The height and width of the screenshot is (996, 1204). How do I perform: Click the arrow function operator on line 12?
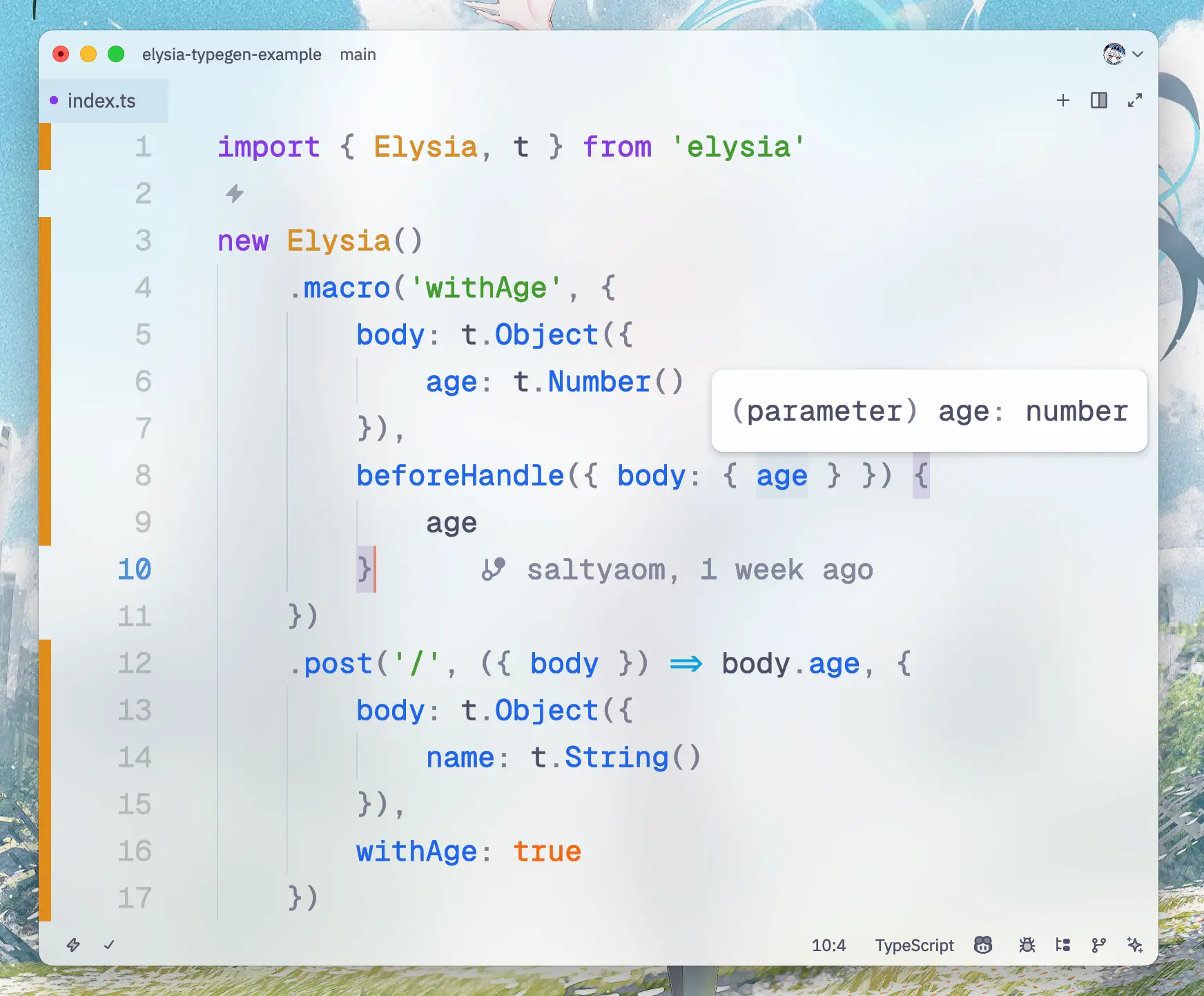[686, 664]
